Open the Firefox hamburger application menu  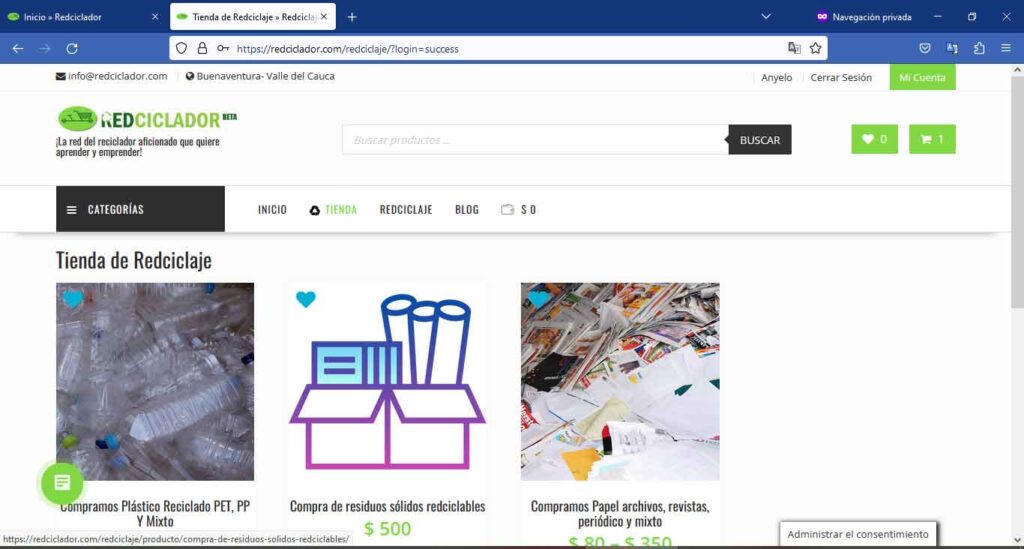coord(1006,48)
